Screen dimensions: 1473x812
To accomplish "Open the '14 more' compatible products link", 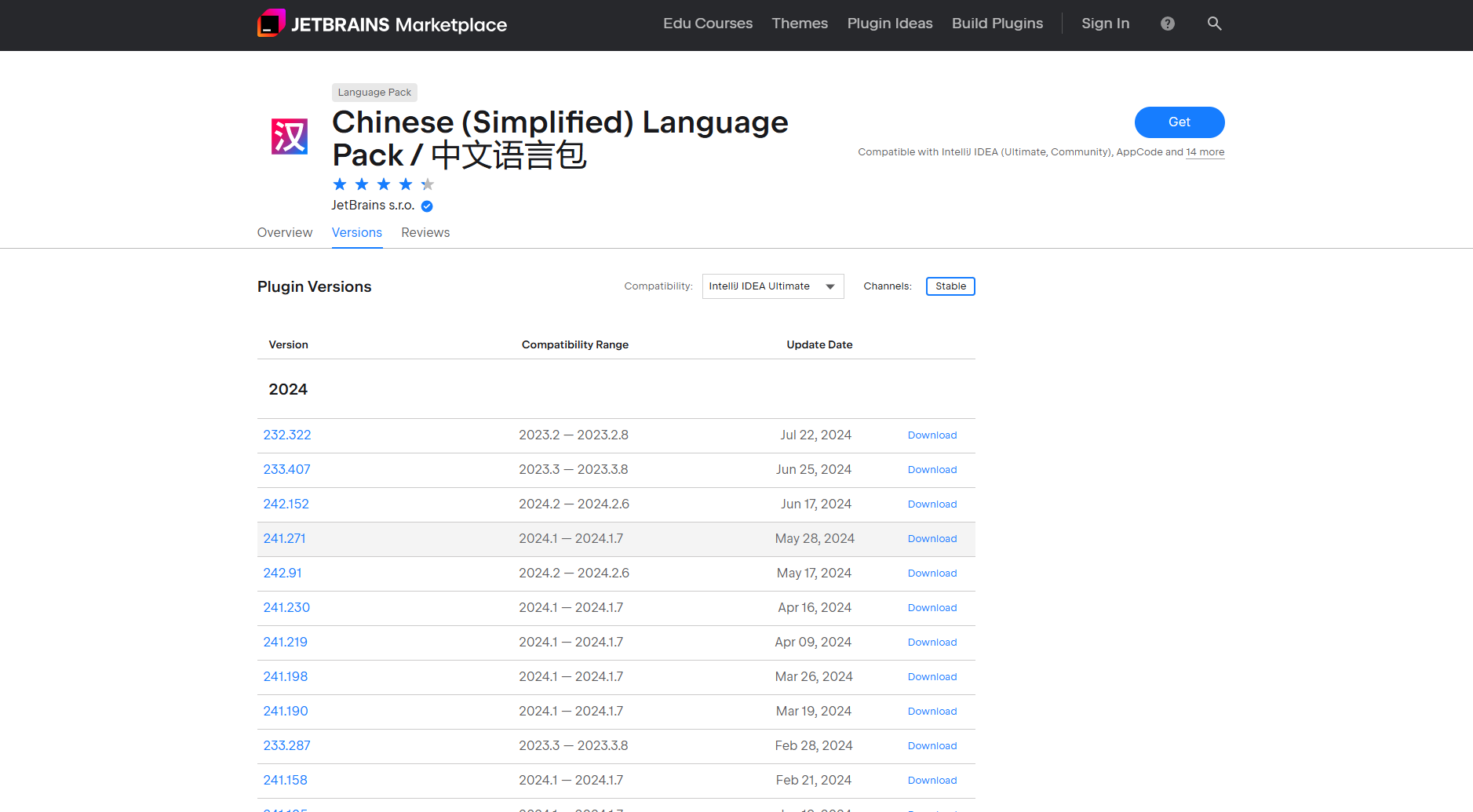I will (x=1205, y=152).
